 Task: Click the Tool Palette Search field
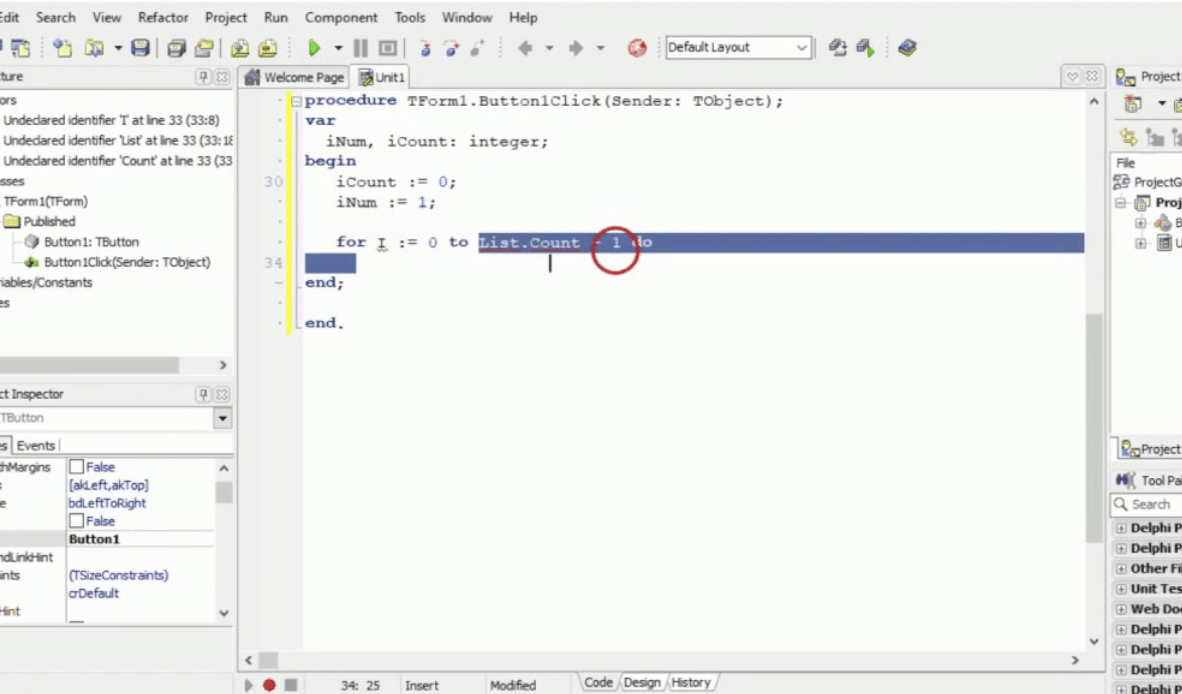click(1146, 504)
